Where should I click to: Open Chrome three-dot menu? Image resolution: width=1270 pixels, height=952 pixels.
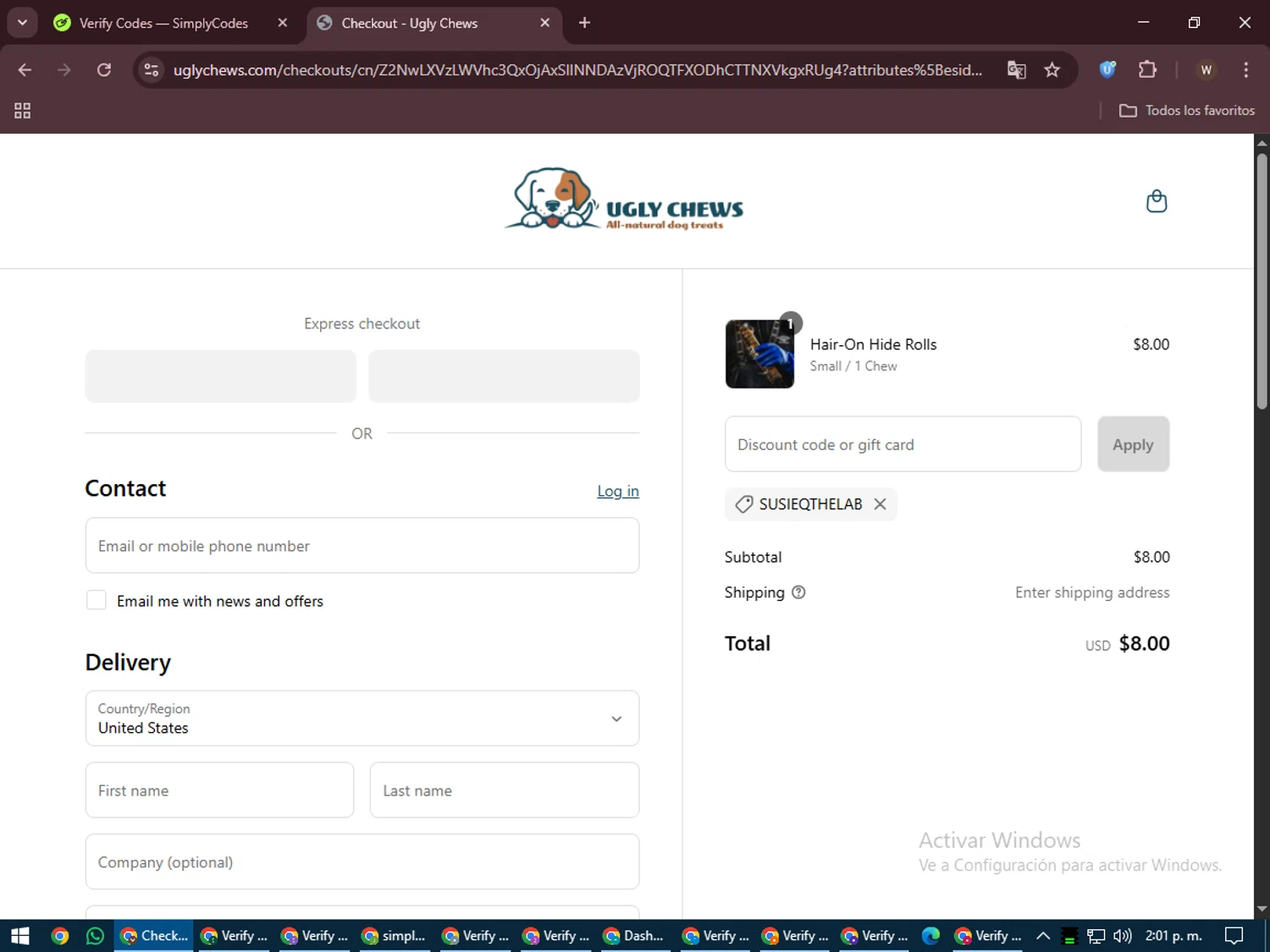(1245, 70)
